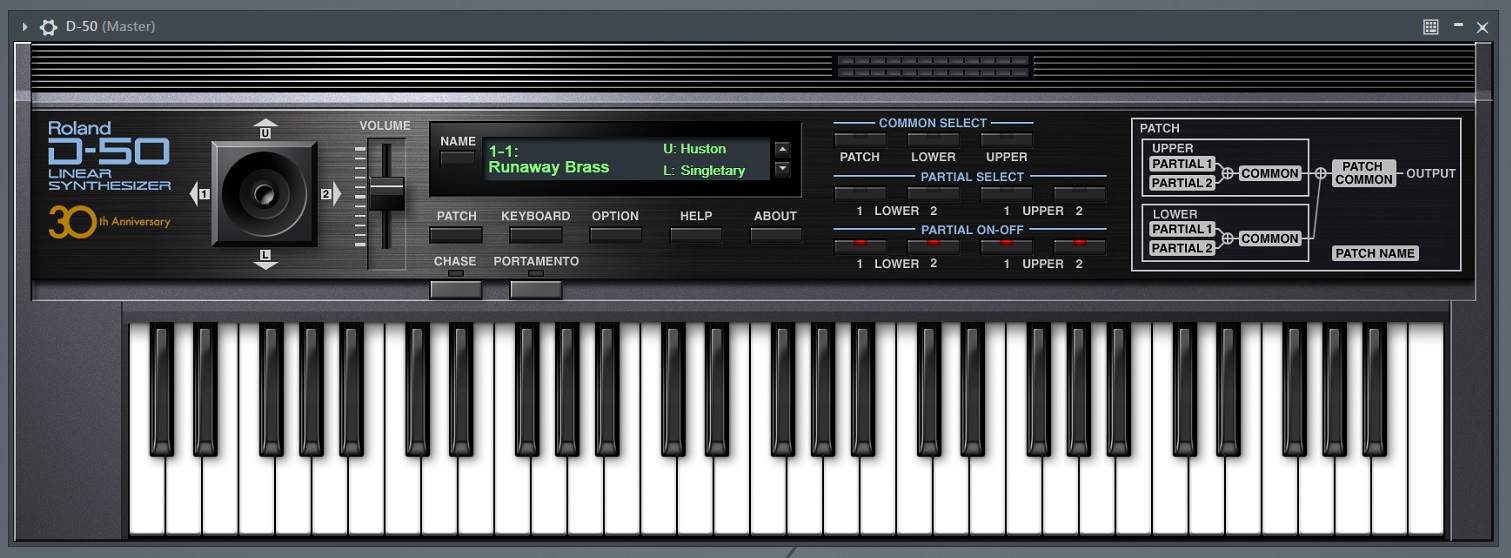Select the Common Select UPPER button

pos(1006,140)
